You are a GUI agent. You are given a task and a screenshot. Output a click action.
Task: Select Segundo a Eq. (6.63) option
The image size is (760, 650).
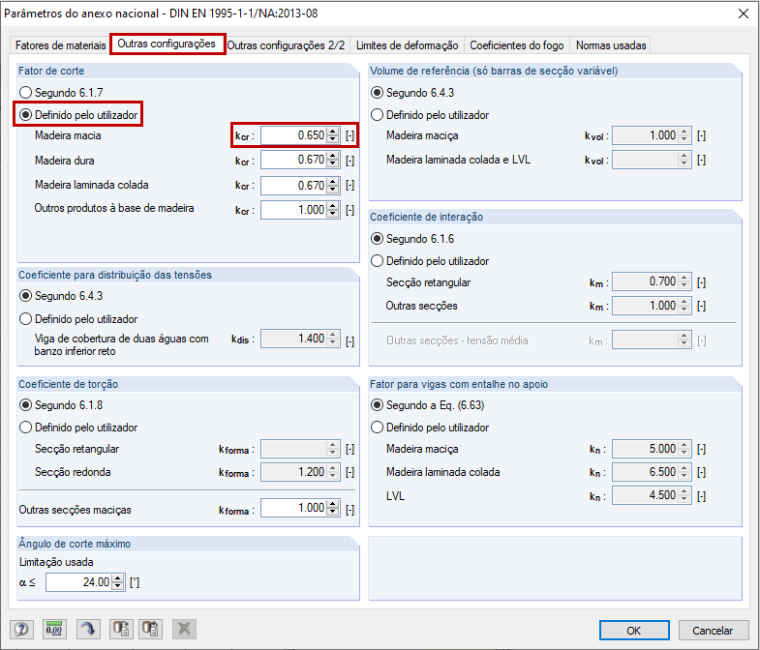[x=428, y=405]
